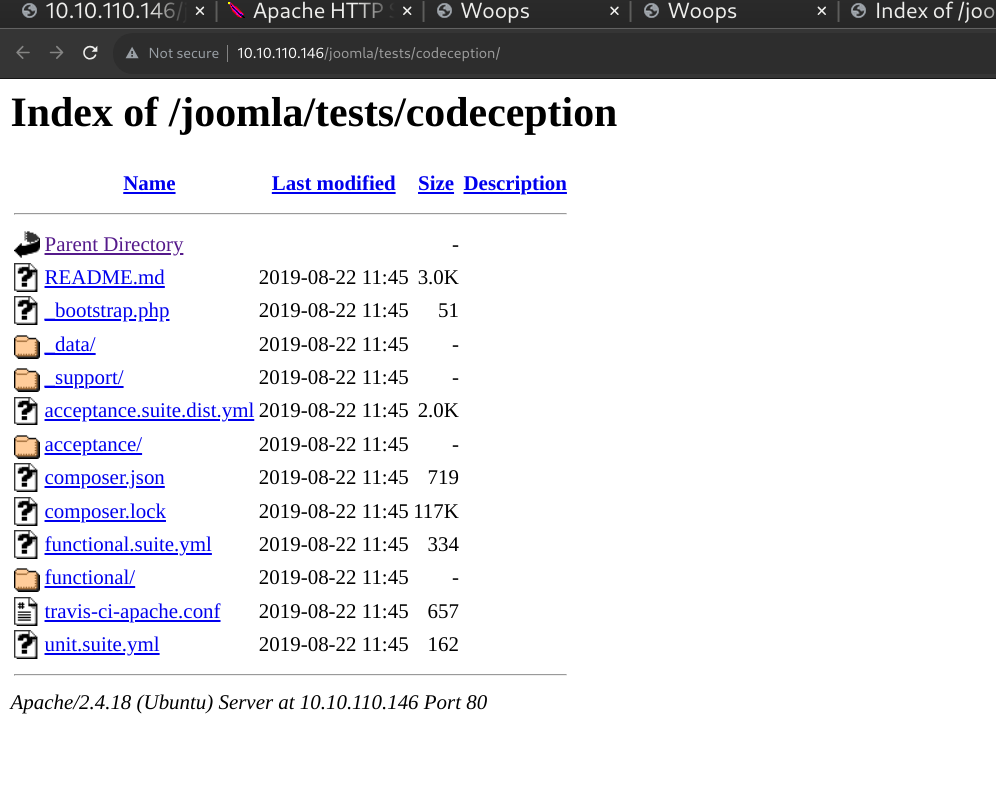
Task: Close the Apache HTTP tab
Action: [407, 12]
